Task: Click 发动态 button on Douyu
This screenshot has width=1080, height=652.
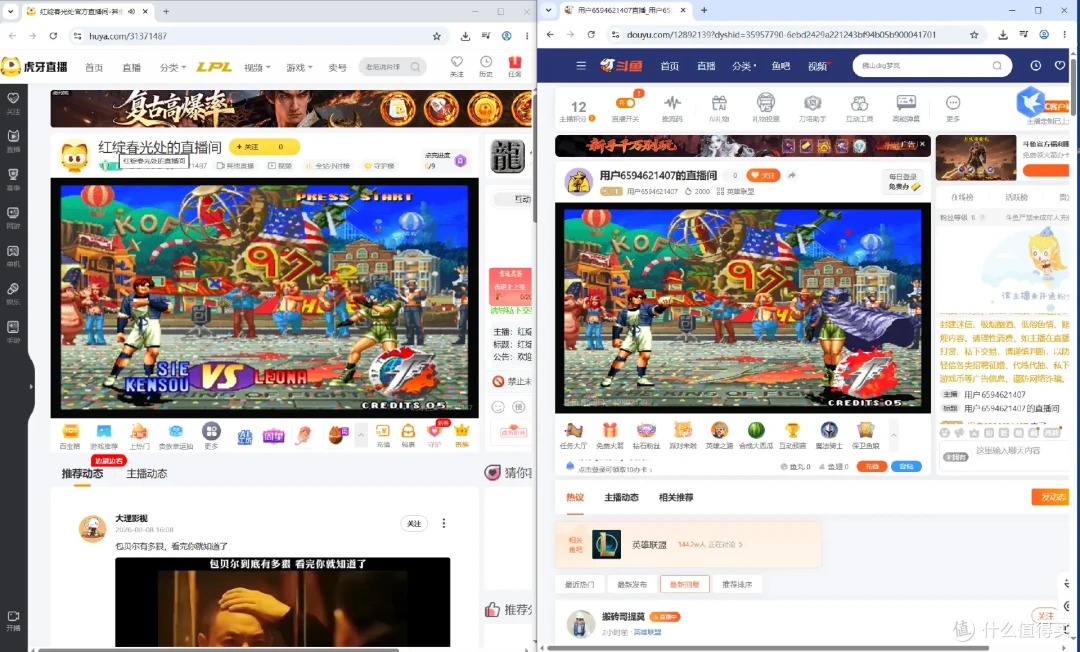Action: [1052, 496]
